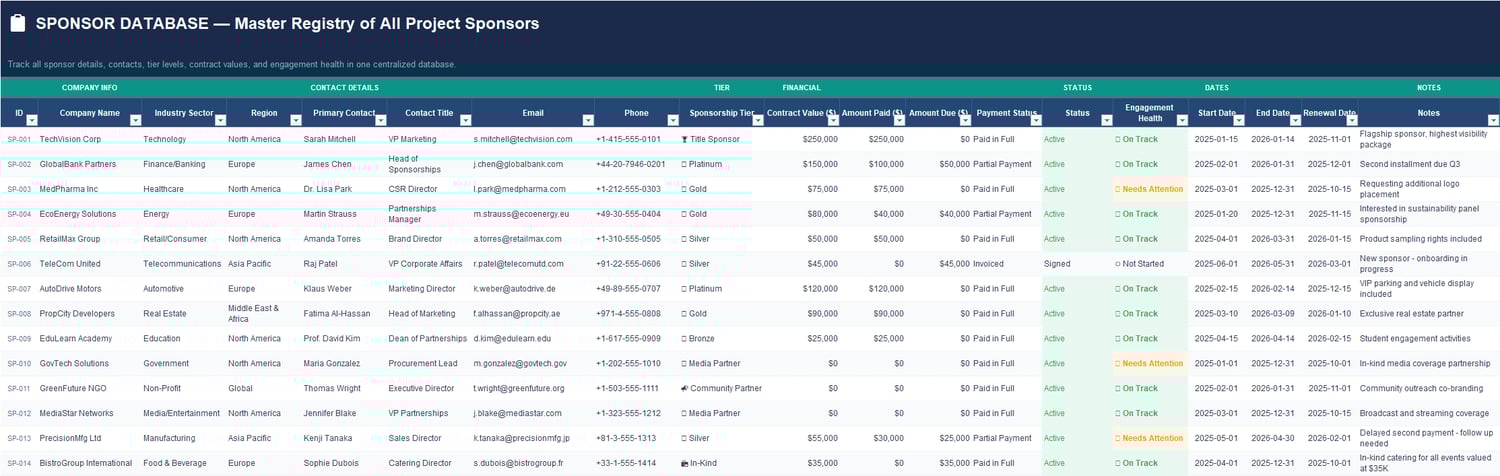Click the s.mitchell@techvision.com email cell
Screen dimensions: 1500x476
(x=533, y=139)
